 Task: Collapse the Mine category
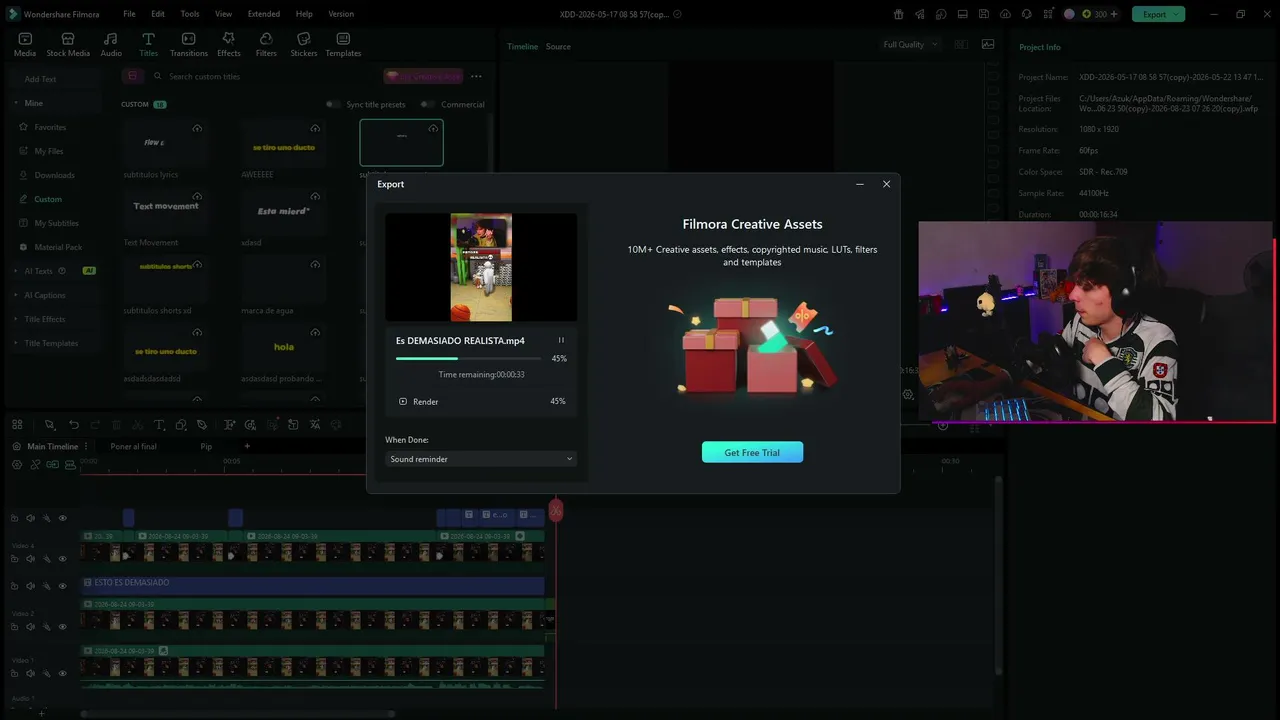[16, 103]
